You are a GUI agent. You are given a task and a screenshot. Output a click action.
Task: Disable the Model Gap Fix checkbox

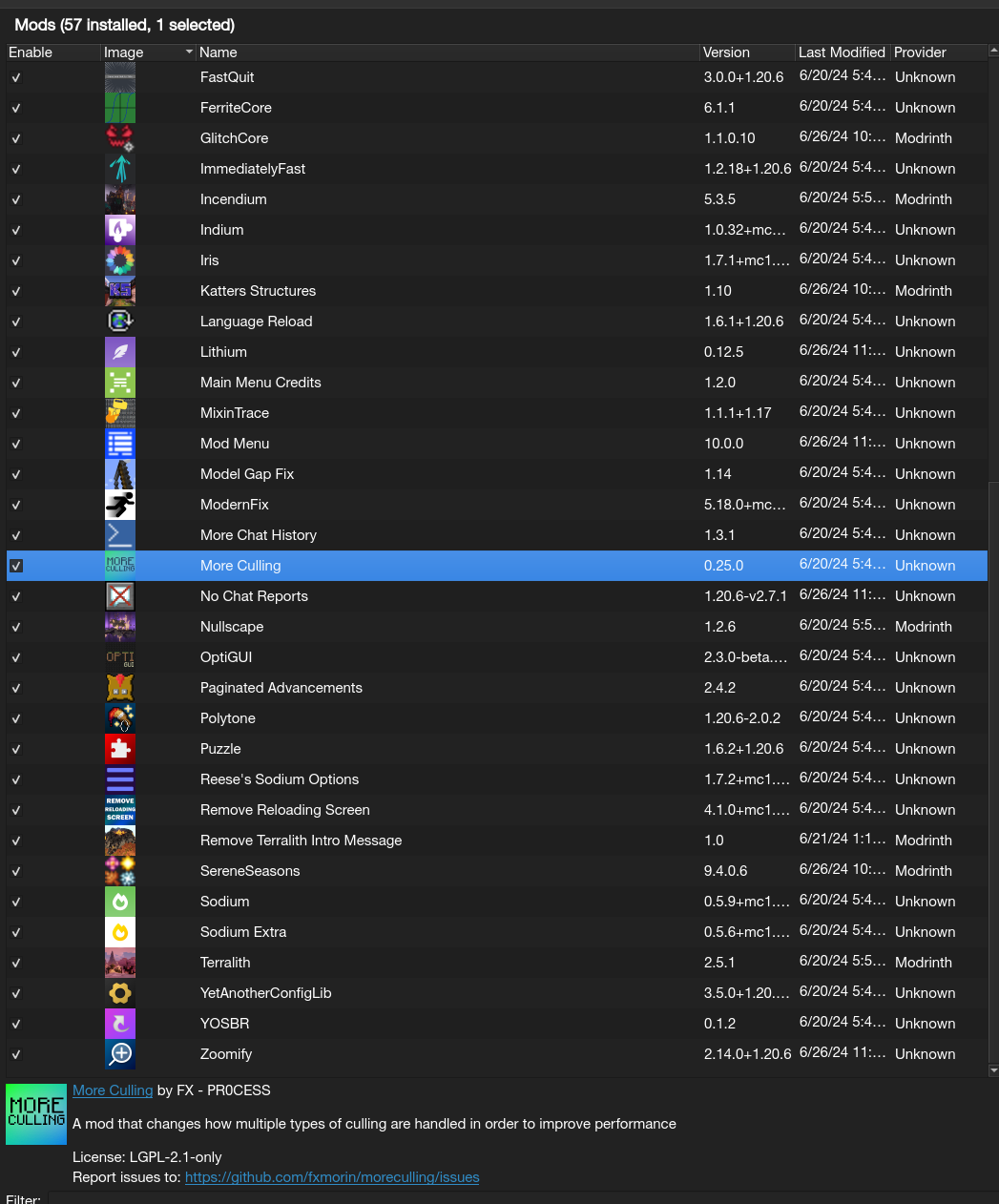(16, 474)
